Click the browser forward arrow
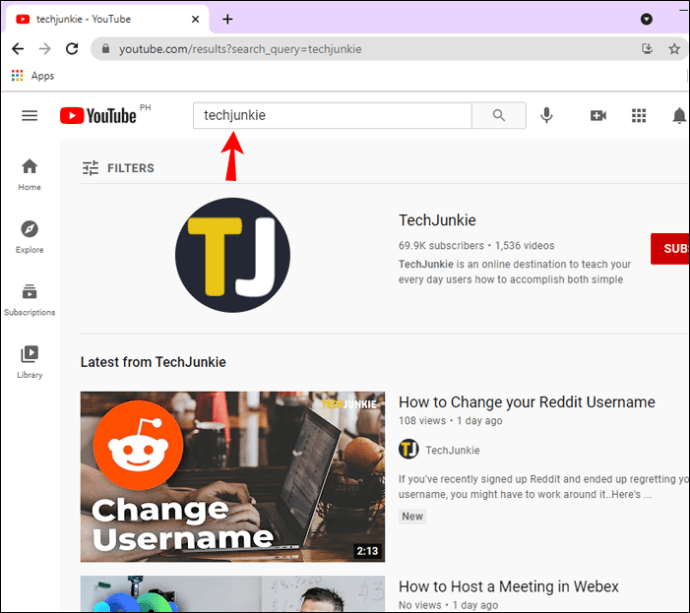The image size is (690, 613). click(x=45, y=48)
